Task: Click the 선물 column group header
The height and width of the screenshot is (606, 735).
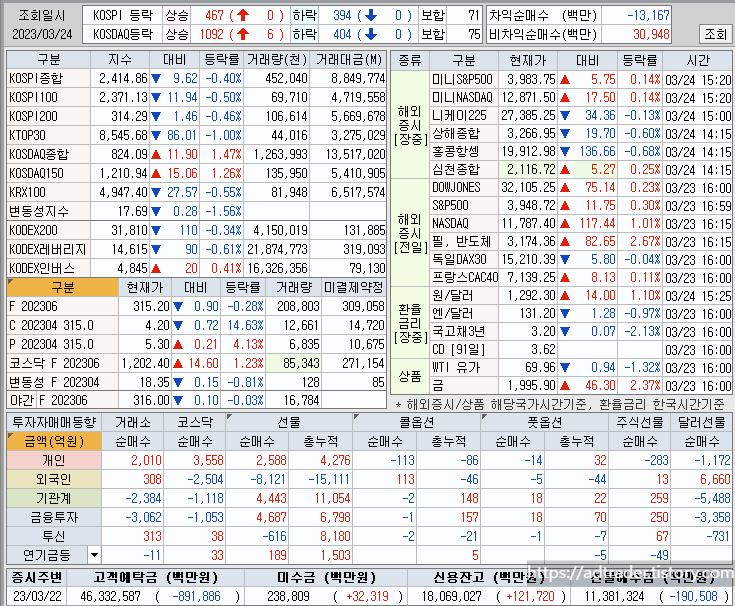Action: pyautogui.click(x=289, y=423)
